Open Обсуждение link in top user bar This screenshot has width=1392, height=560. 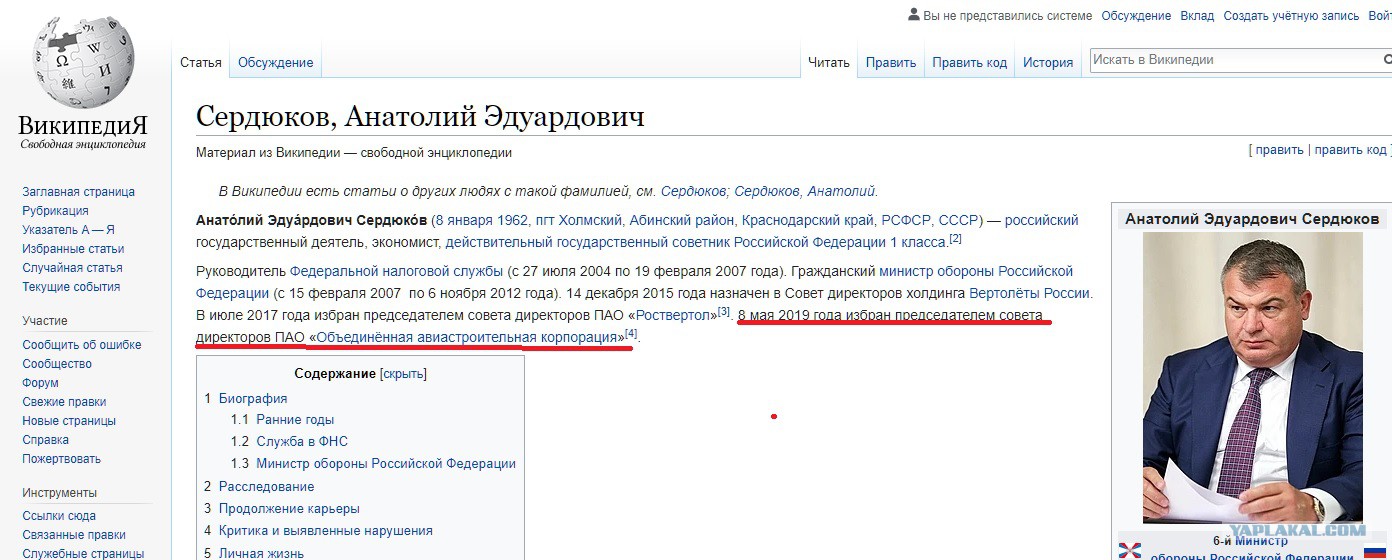[x=1136, y=16]
